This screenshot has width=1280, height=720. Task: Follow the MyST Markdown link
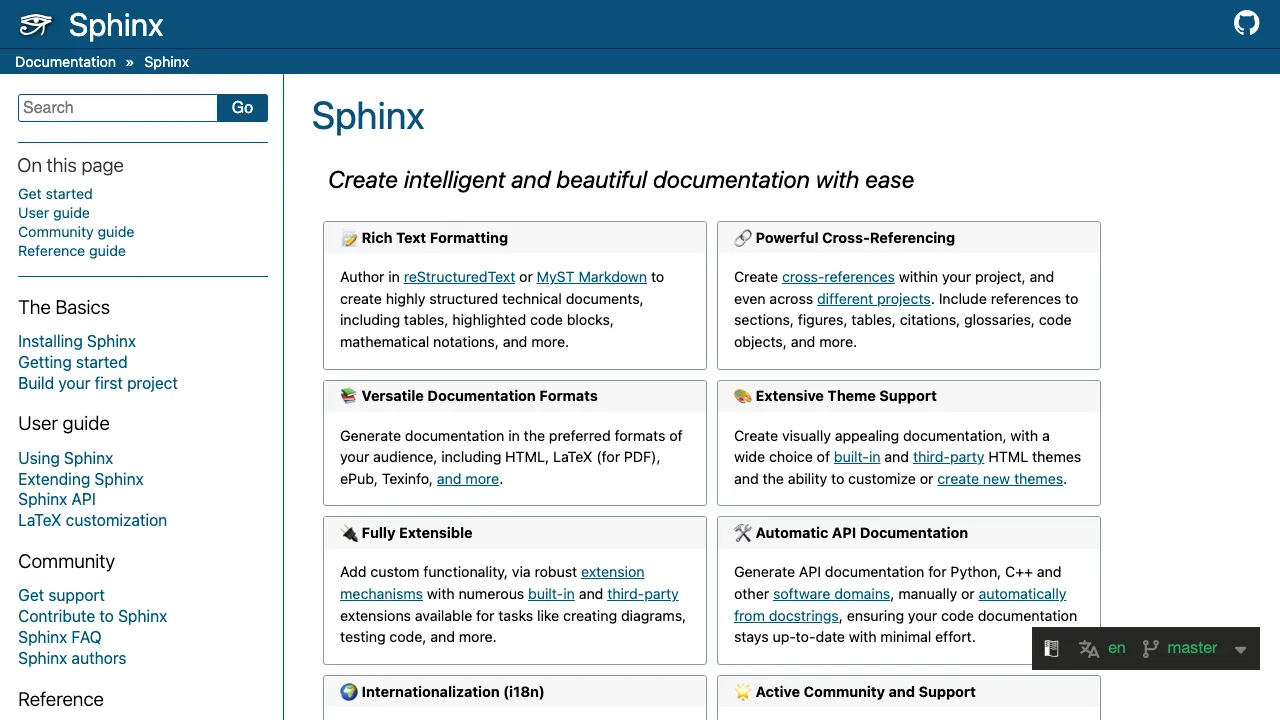click(591, 277)
